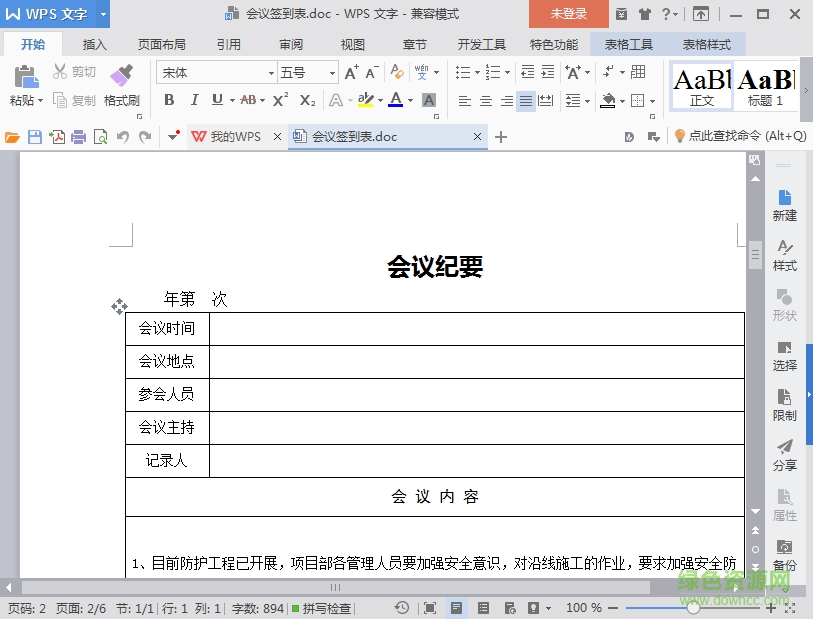Expand the underline style dropdown

coord(232,101)
